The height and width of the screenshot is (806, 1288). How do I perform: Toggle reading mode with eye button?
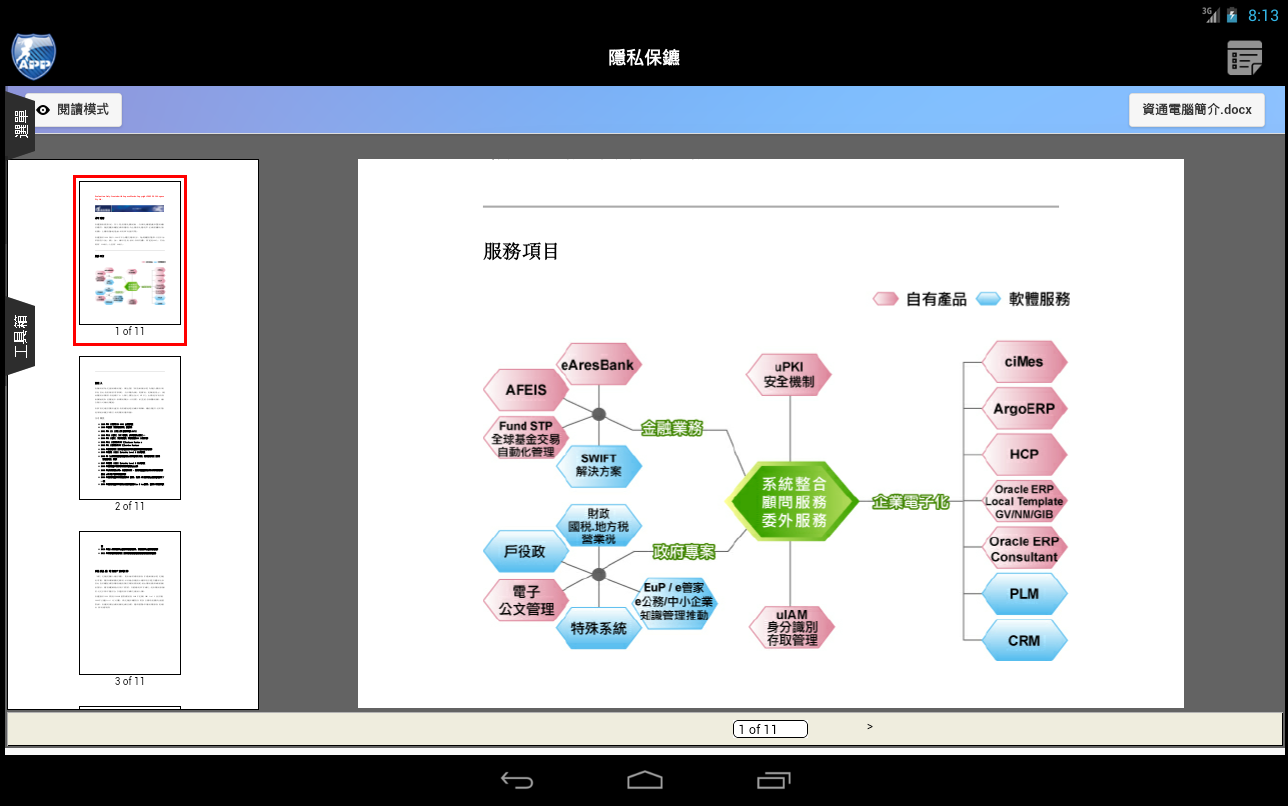pos(73,110)
